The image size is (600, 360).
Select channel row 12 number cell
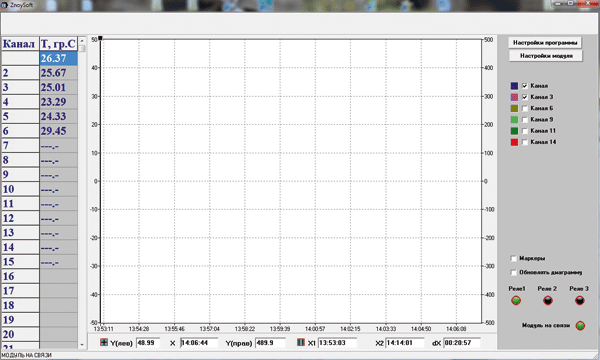(x=20, y=218)
